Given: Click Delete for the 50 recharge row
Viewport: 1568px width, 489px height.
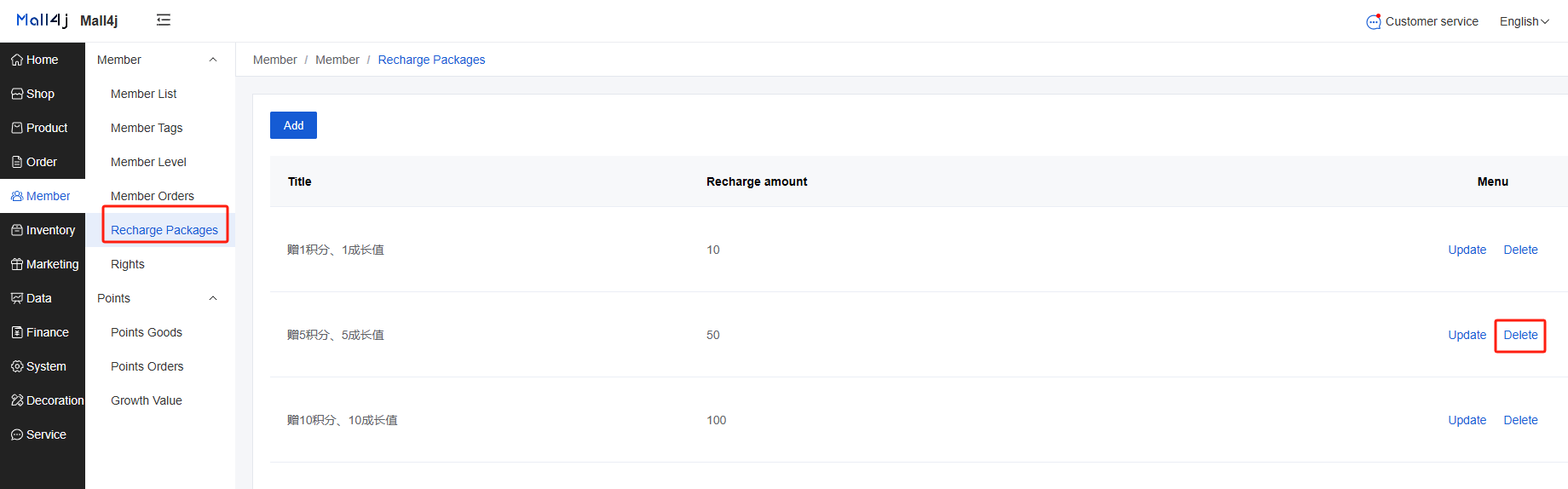Looking at the screenshot, I should pos(1520,335).
